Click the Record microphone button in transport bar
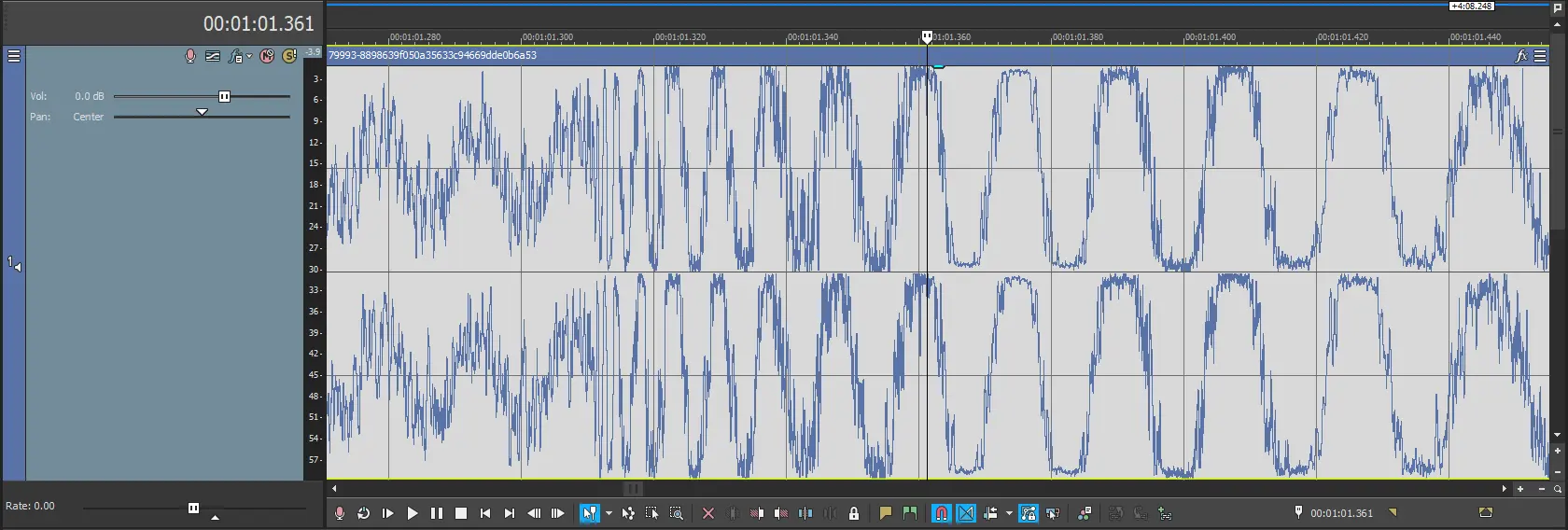Viewport: 1568px width, 530px height. click(340, 513)
